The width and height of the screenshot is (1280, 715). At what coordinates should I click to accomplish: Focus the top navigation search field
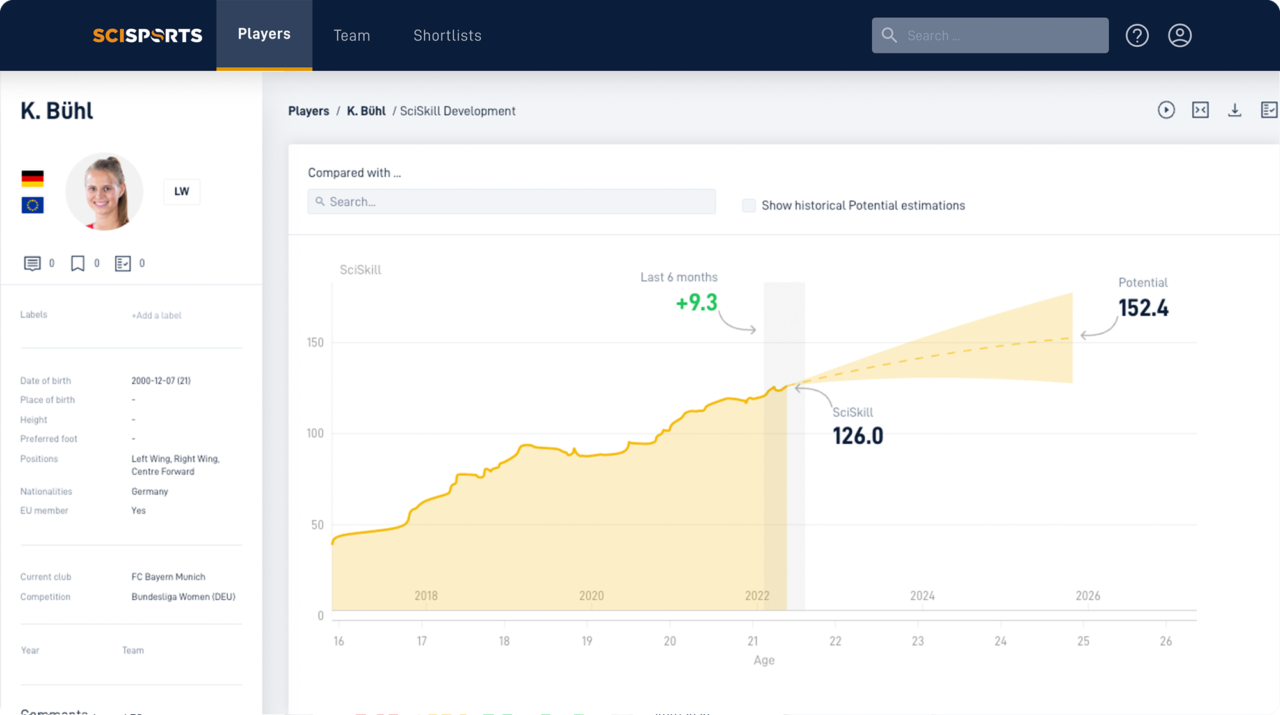(990, 35)
